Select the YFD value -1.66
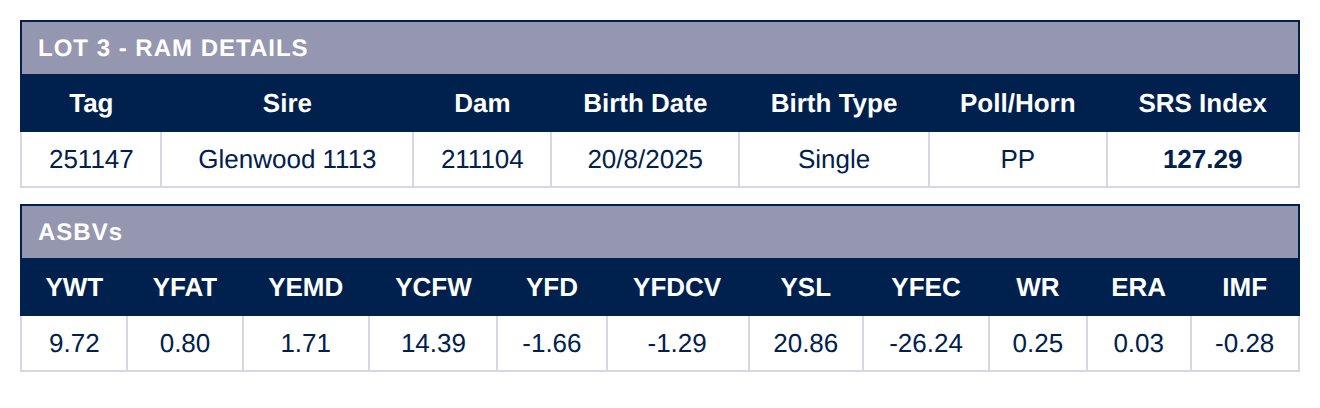 pos(551,344)
